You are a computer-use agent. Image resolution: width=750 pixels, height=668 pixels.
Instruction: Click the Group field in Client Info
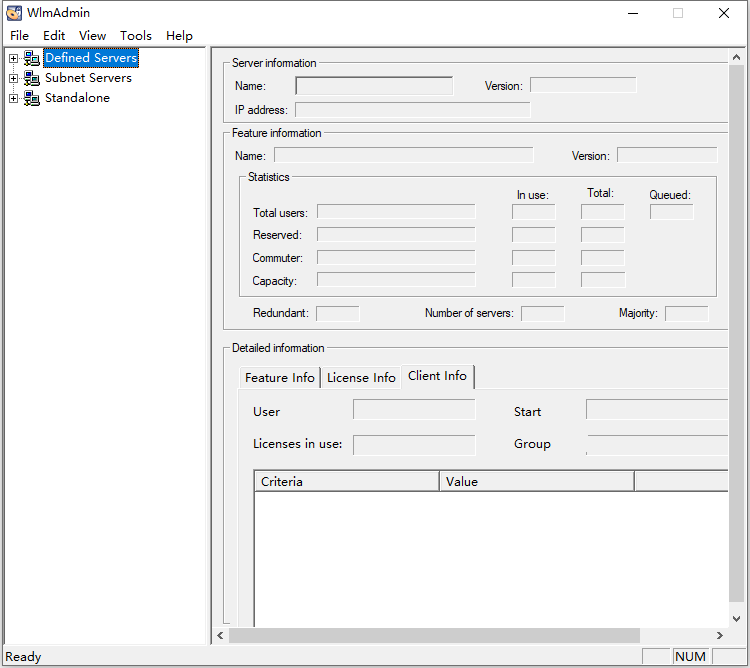click(x=657, y=445)
